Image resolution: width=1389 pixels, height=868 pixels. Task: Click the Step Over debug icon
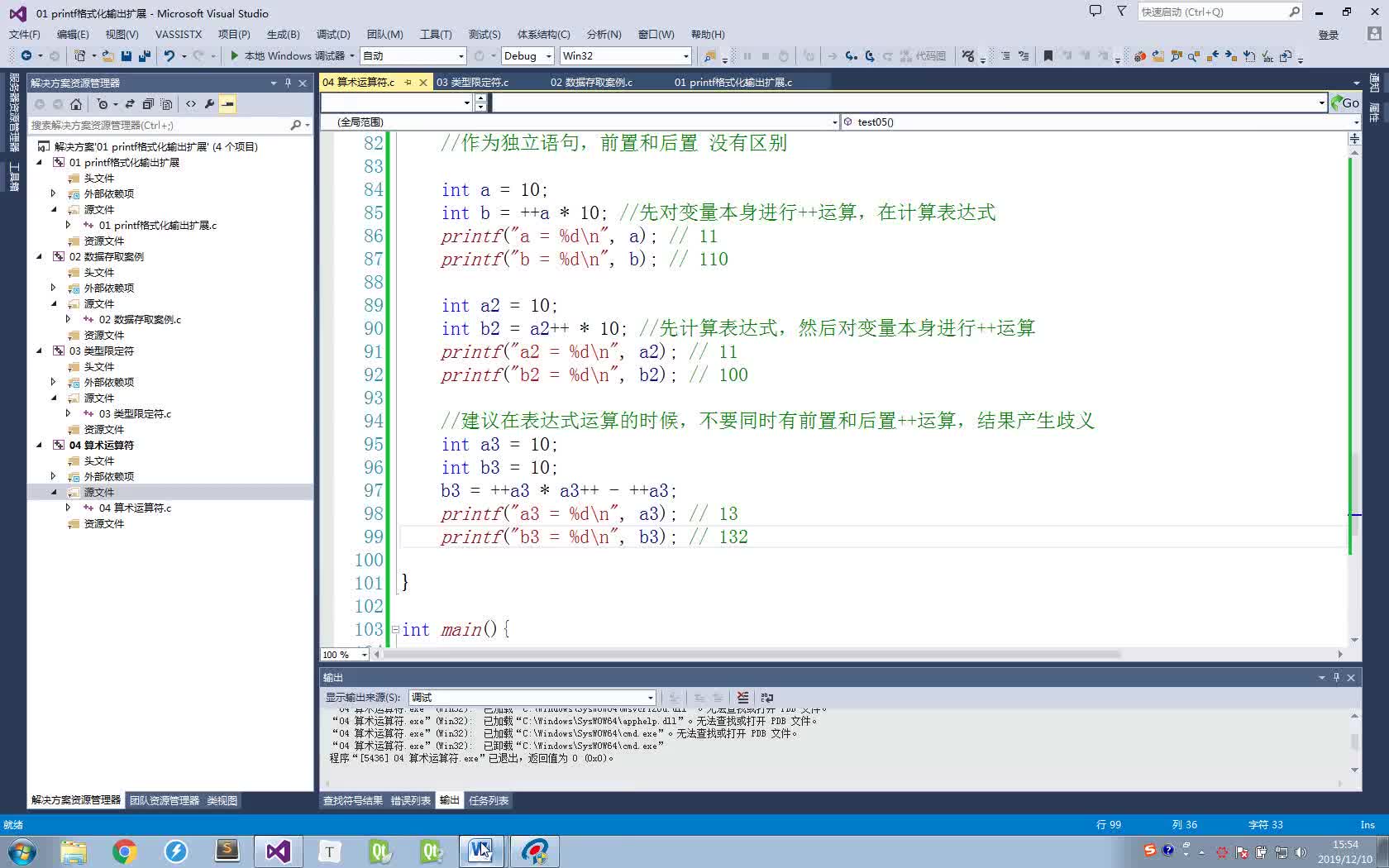pyautogui.click(x=870, y=55)
